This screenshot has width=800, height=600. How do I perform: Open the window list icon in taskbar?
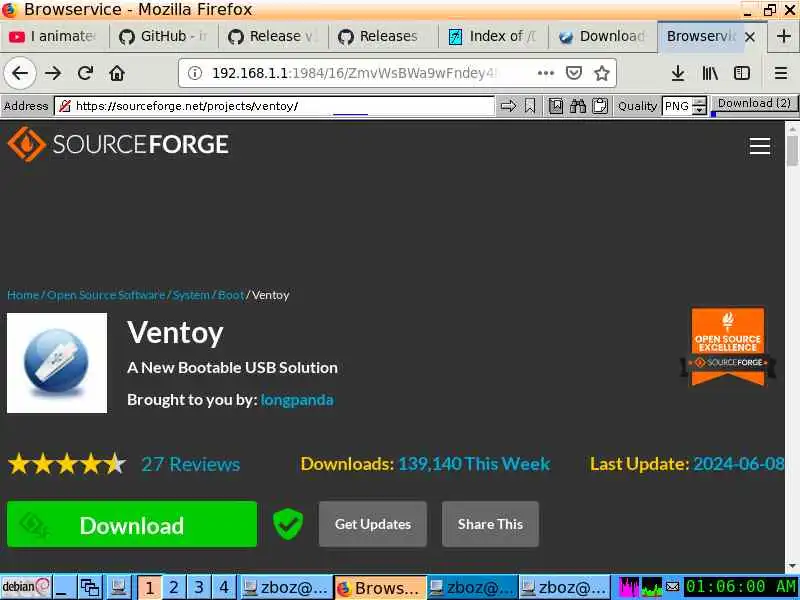point(90,587)
